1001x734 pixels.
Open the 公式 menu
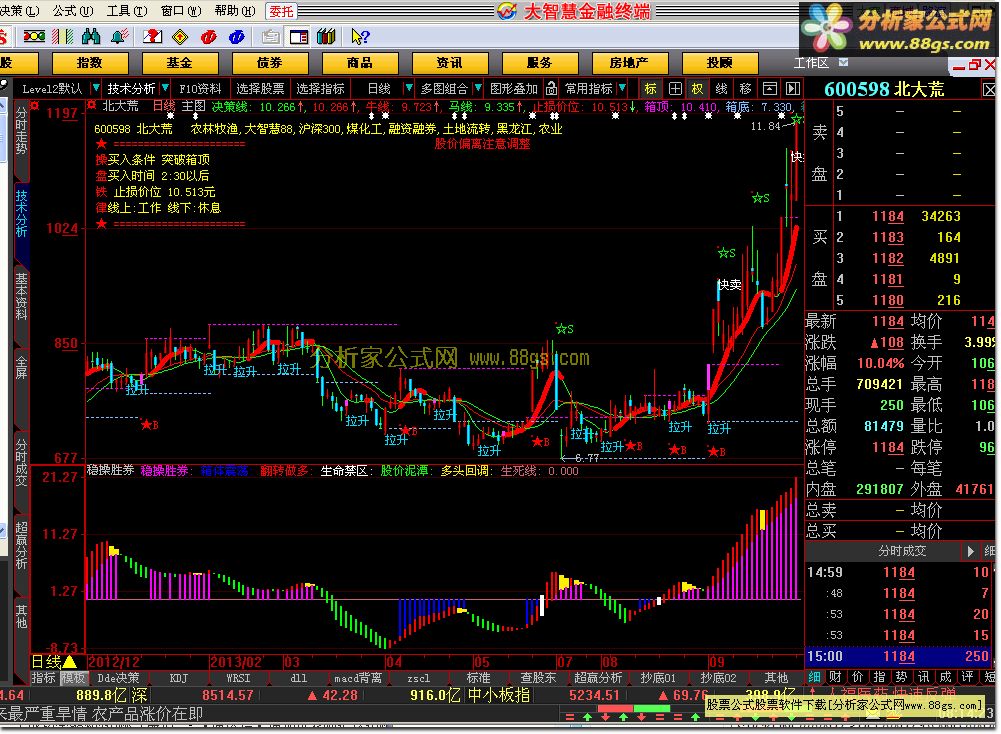(x=73, y=11)
